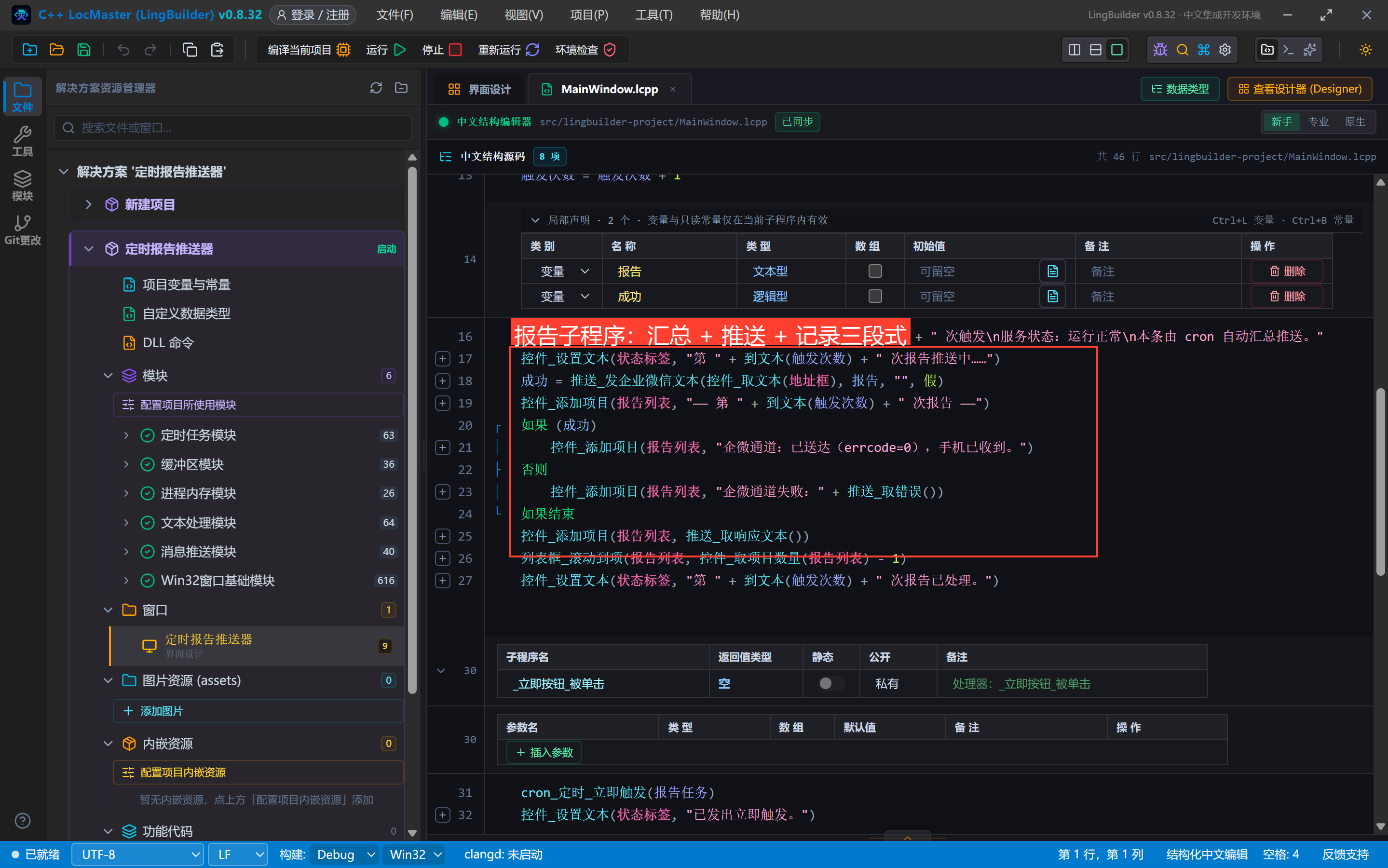Collapse the 局部声明 section
This screenshot has height=868, width=1388.
[535, 220]
